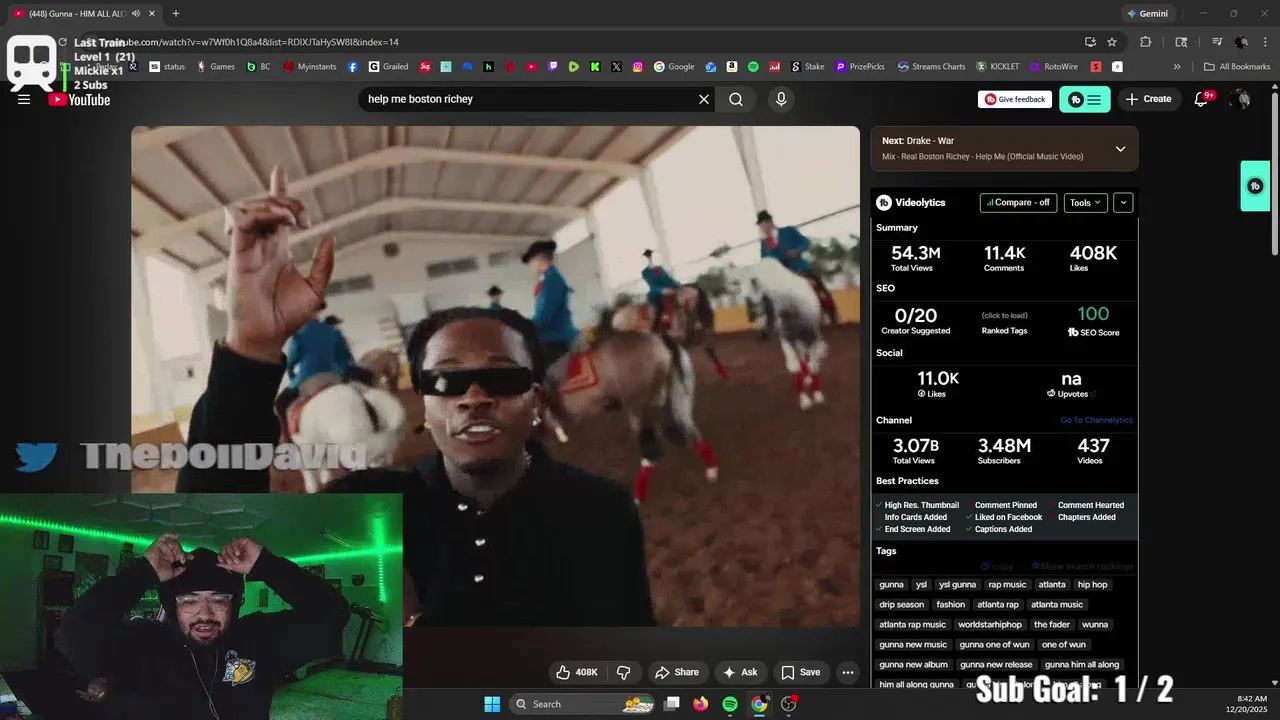Expand the Next: Drake - War playlist

1120,149
